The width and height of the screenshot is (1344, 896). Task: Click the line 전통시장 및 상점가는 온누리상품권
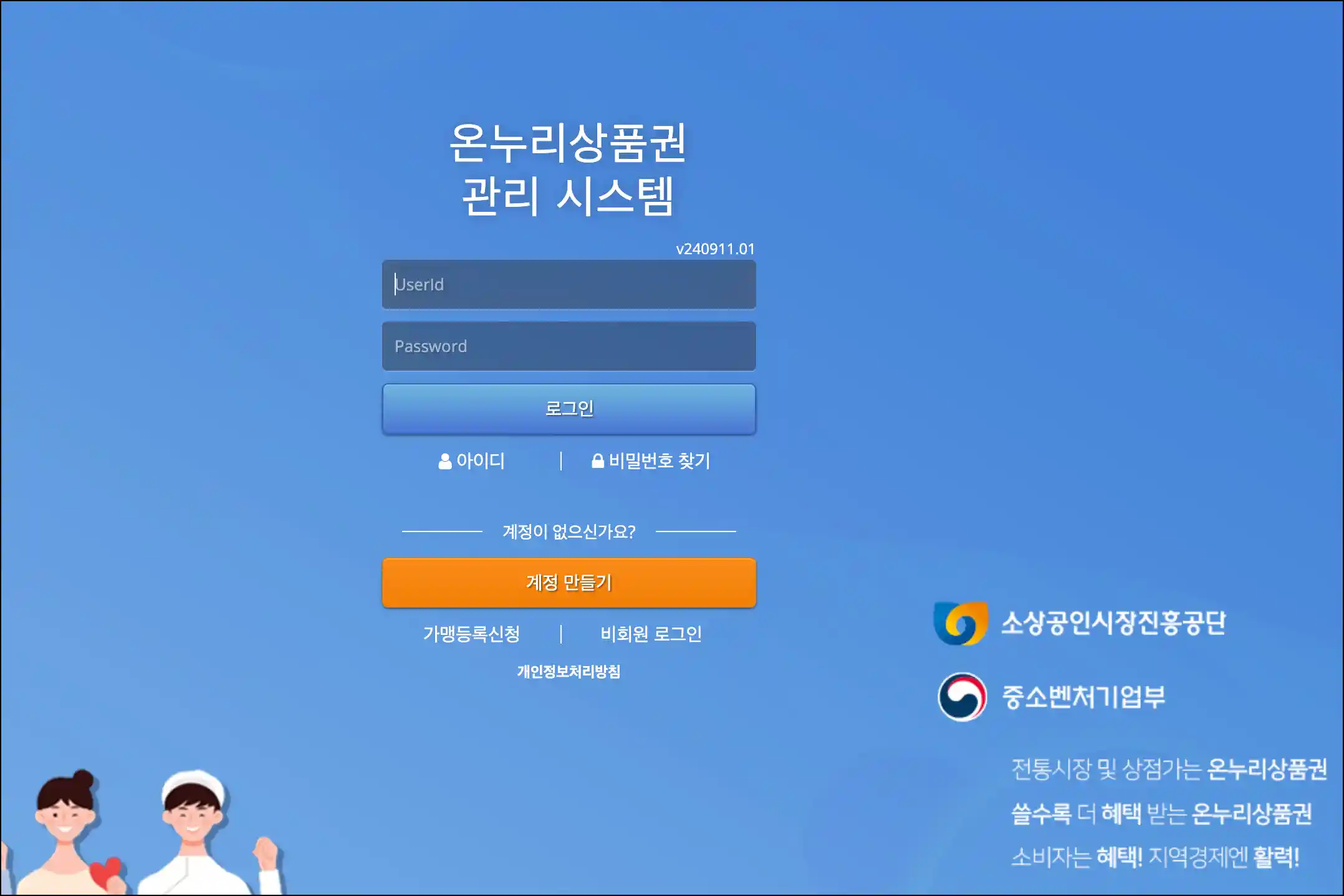point(1169,770)
